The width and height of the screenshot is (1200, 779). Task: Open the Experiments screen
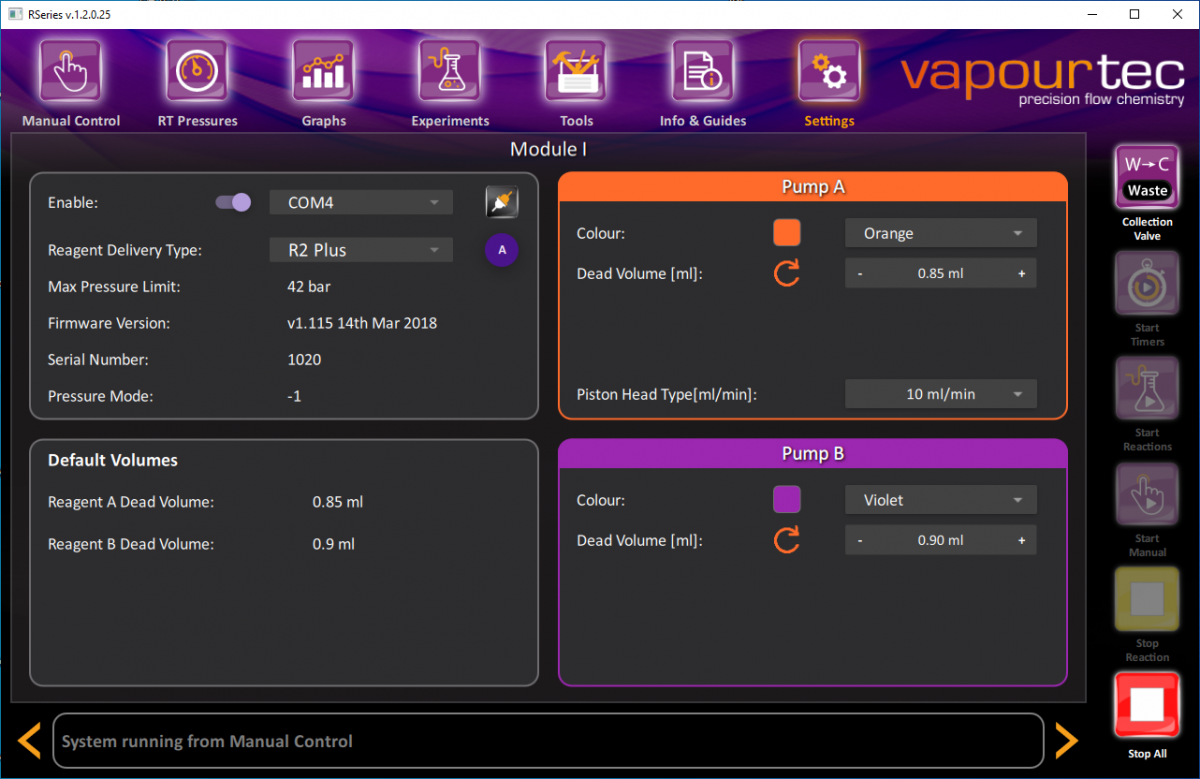click(449, 80)
